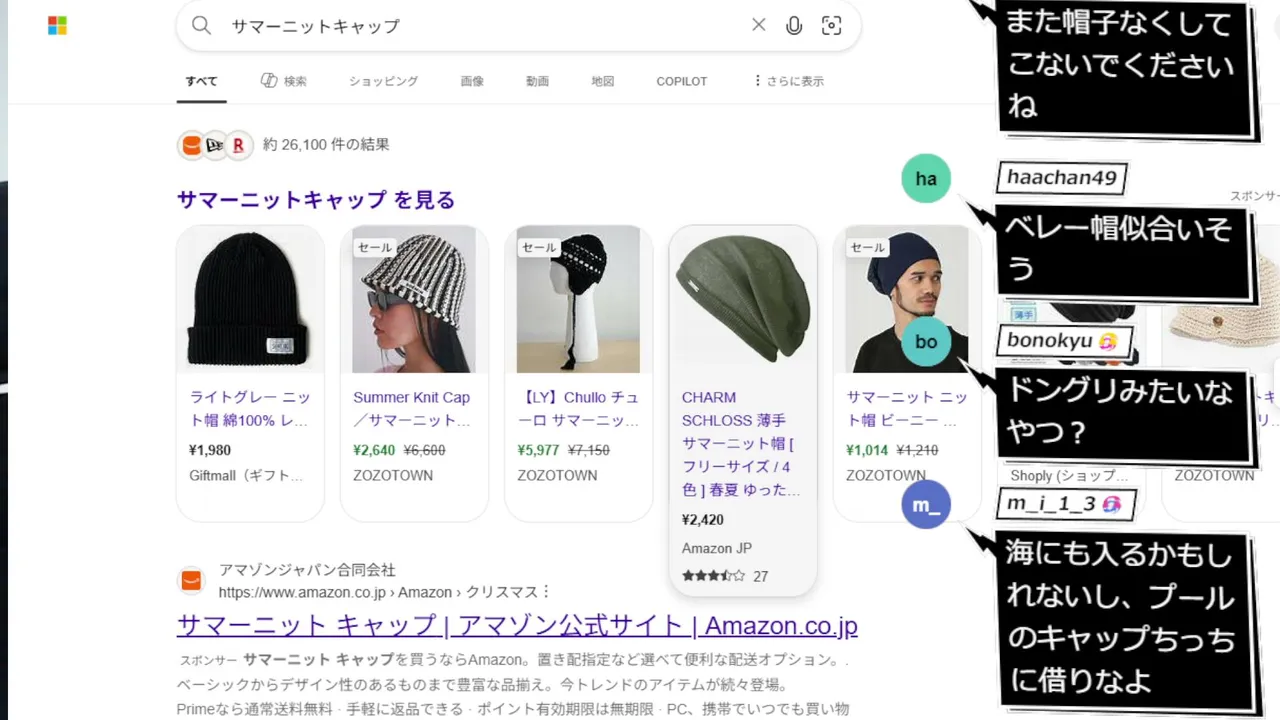Click the Microsoft logo icon
This screenshot has height=720, width=1280.
click(57, 26)
